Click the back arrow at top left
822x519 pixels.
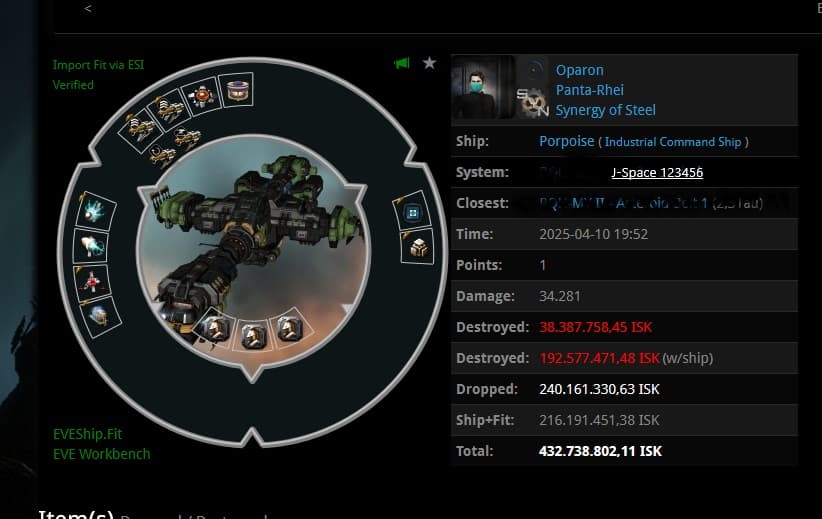pos(88,8)
